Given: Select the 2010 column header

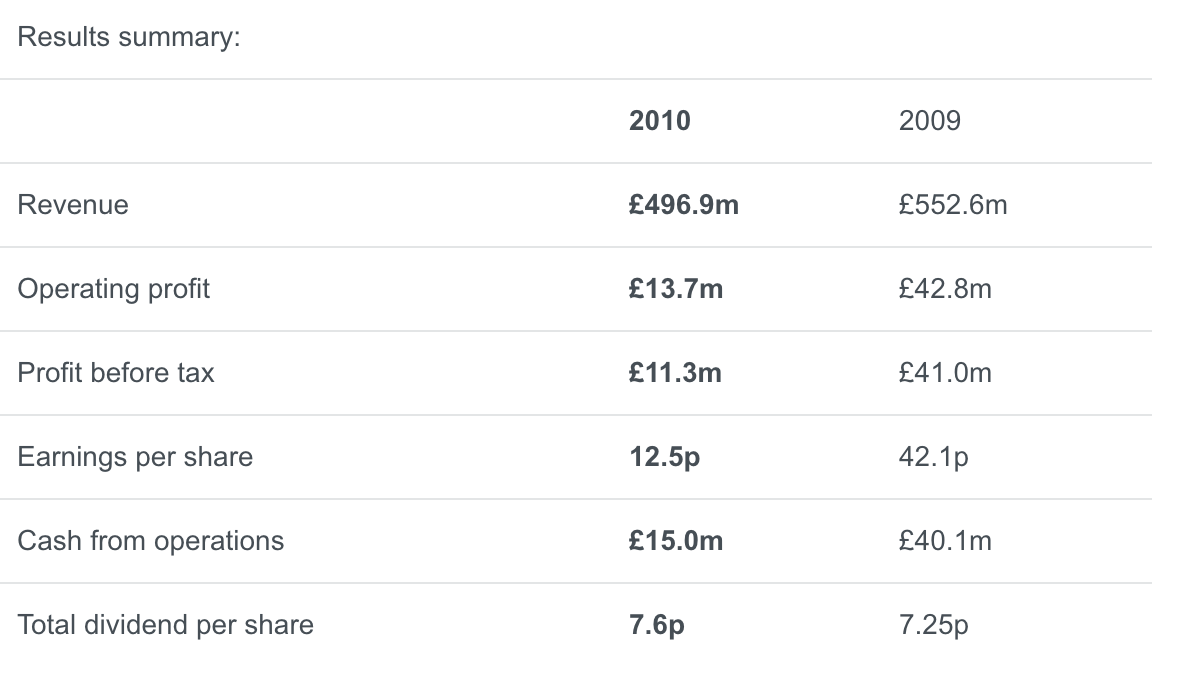Looking at the screenshot, I should pos(659,121).
